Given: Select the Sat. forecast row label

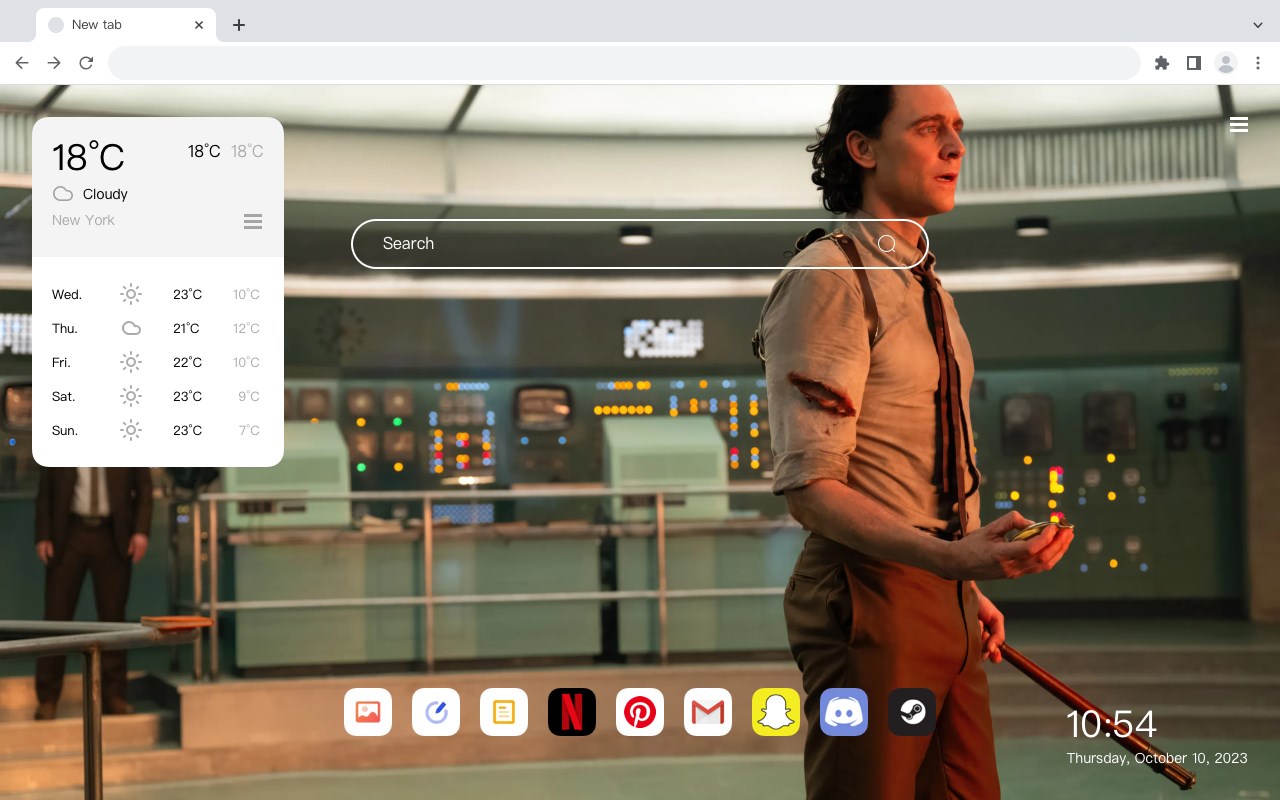Looking at the screenshot, I should 64,396.
